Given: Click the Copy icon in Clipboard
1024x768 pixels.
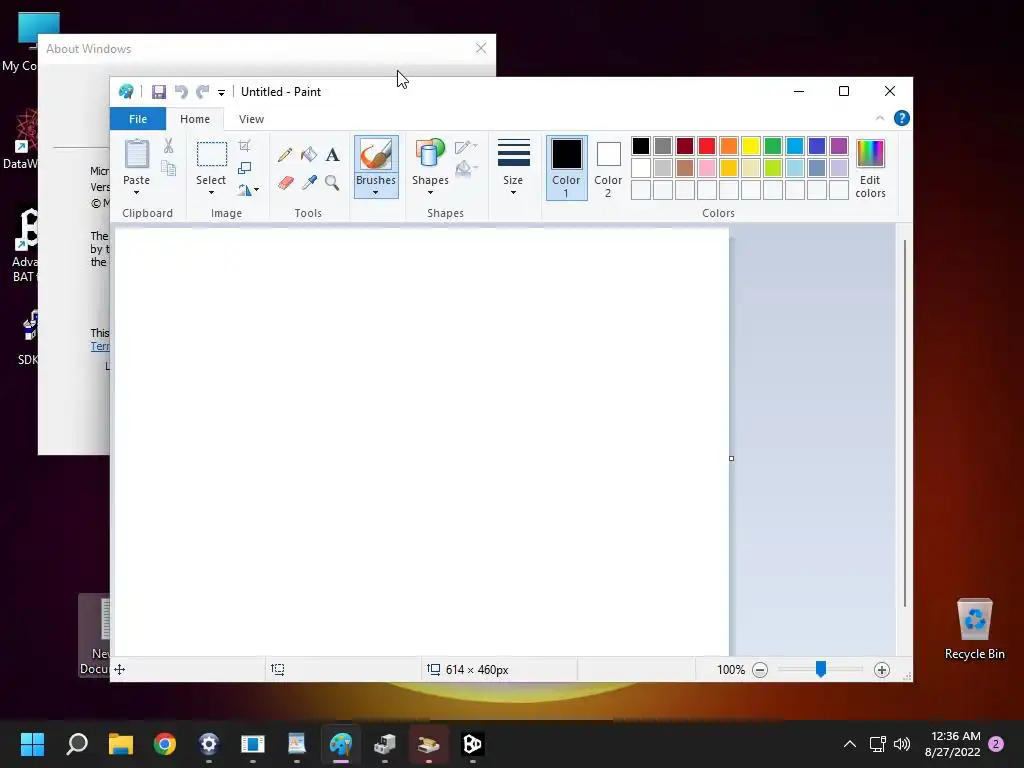Looking at the screenshot, I should pos(168,168).
